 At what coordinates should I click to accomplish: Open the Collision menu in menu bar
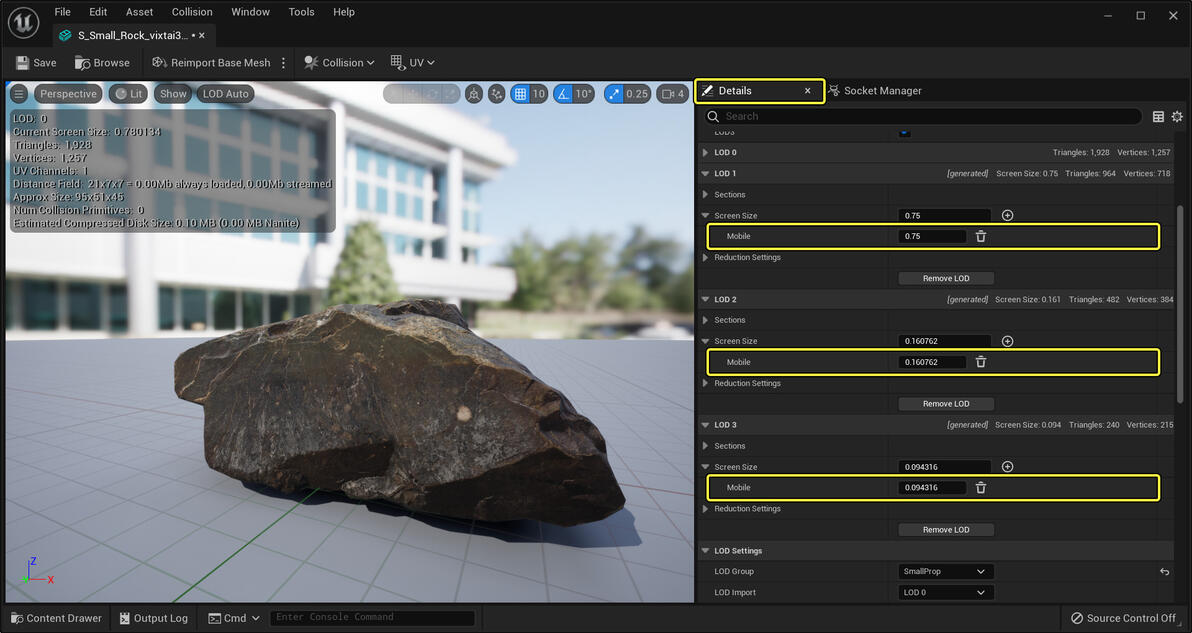click(x=191, y=12)
